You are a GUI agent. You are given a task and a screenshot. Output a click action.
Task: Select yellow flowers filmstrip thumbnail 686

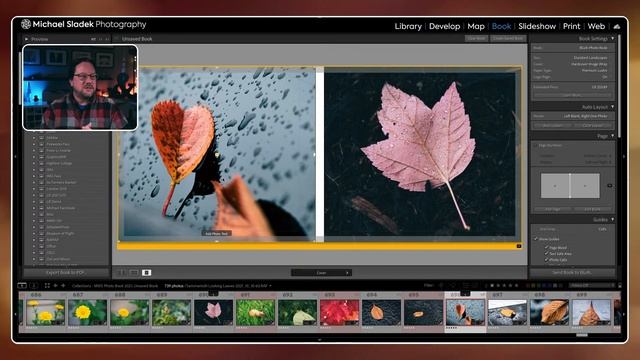(x=45, y=312)
